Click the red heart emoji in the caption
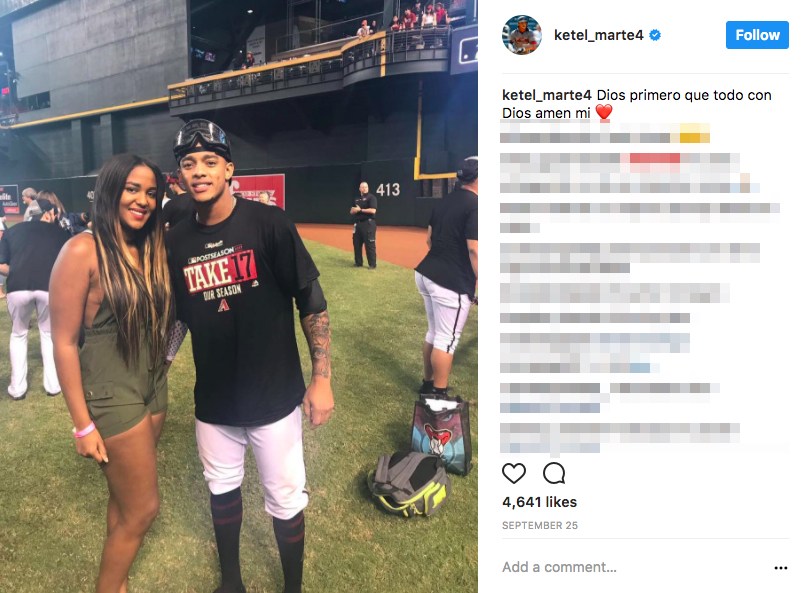The height and width of the screenshot is (593, 809). (604, 113)
